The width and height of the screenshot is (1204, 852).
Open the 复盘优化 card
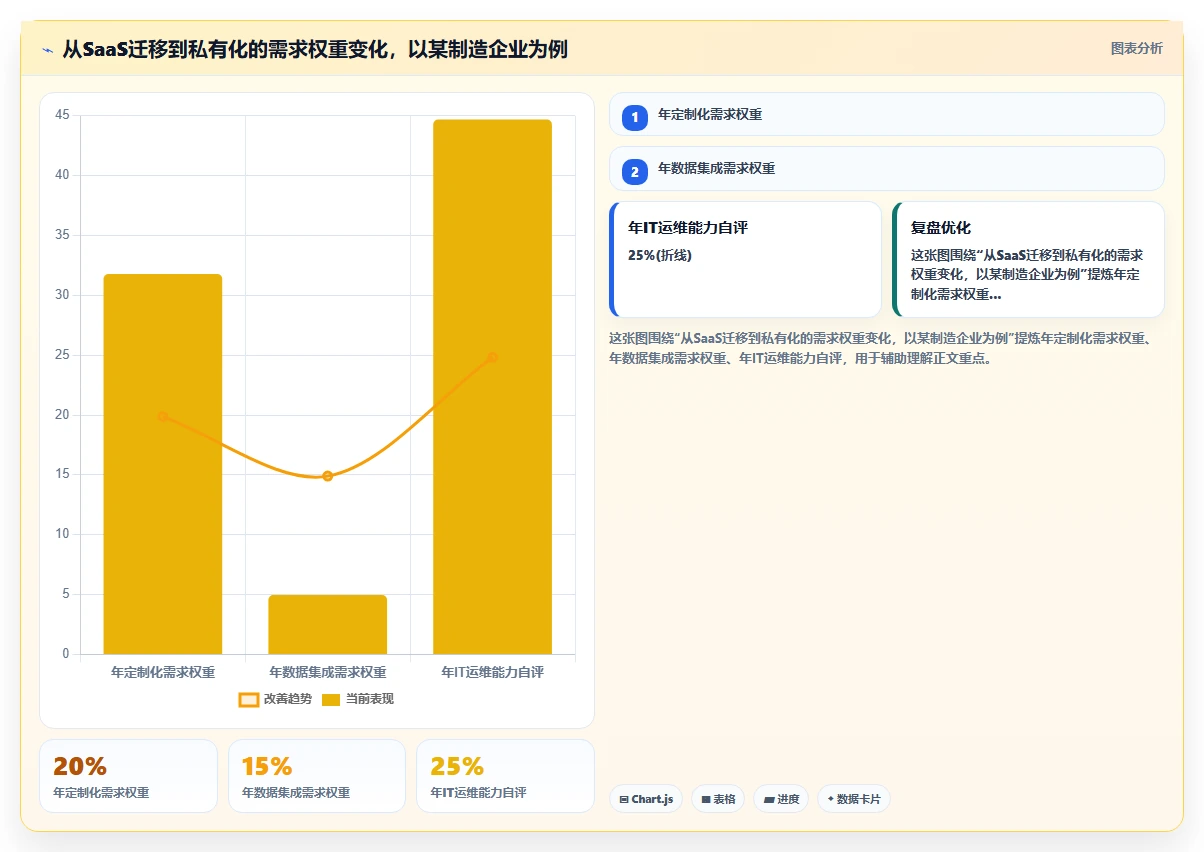pos(1029,259)
